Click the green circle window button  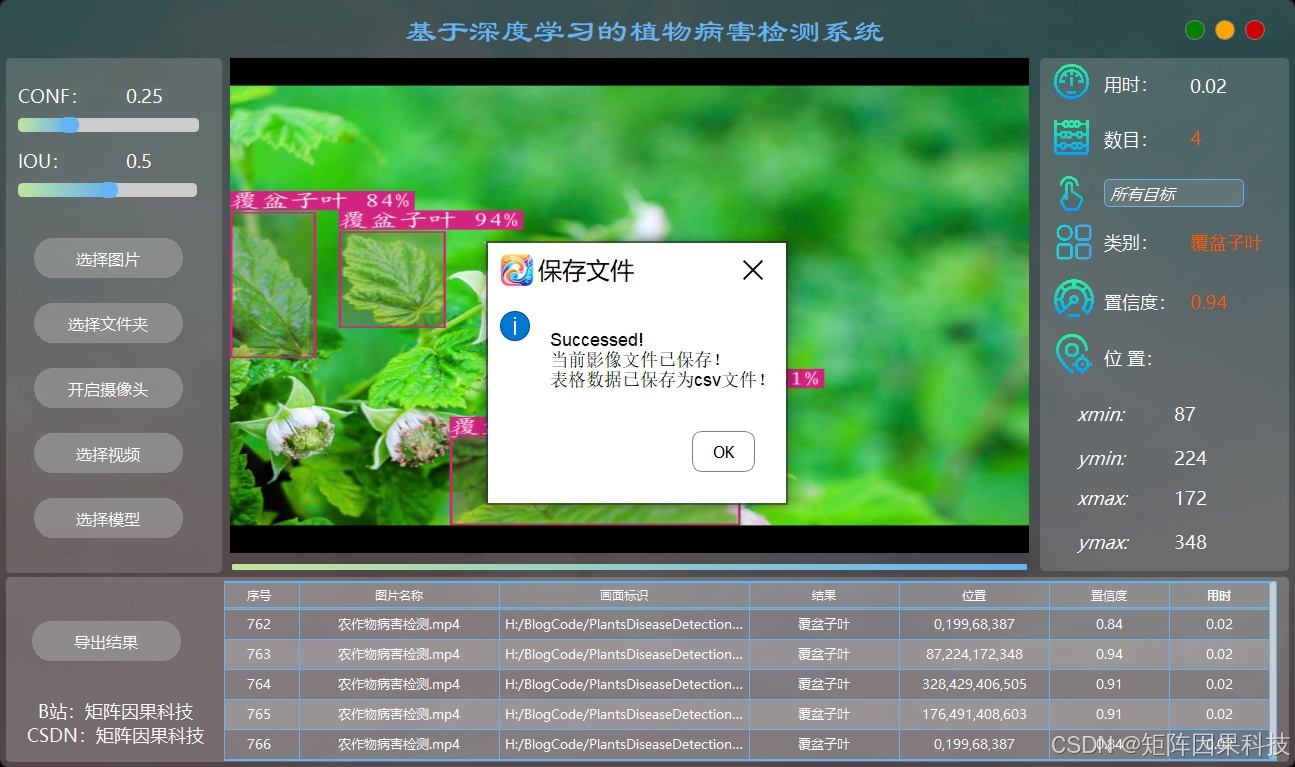(x=1195, y=30)
